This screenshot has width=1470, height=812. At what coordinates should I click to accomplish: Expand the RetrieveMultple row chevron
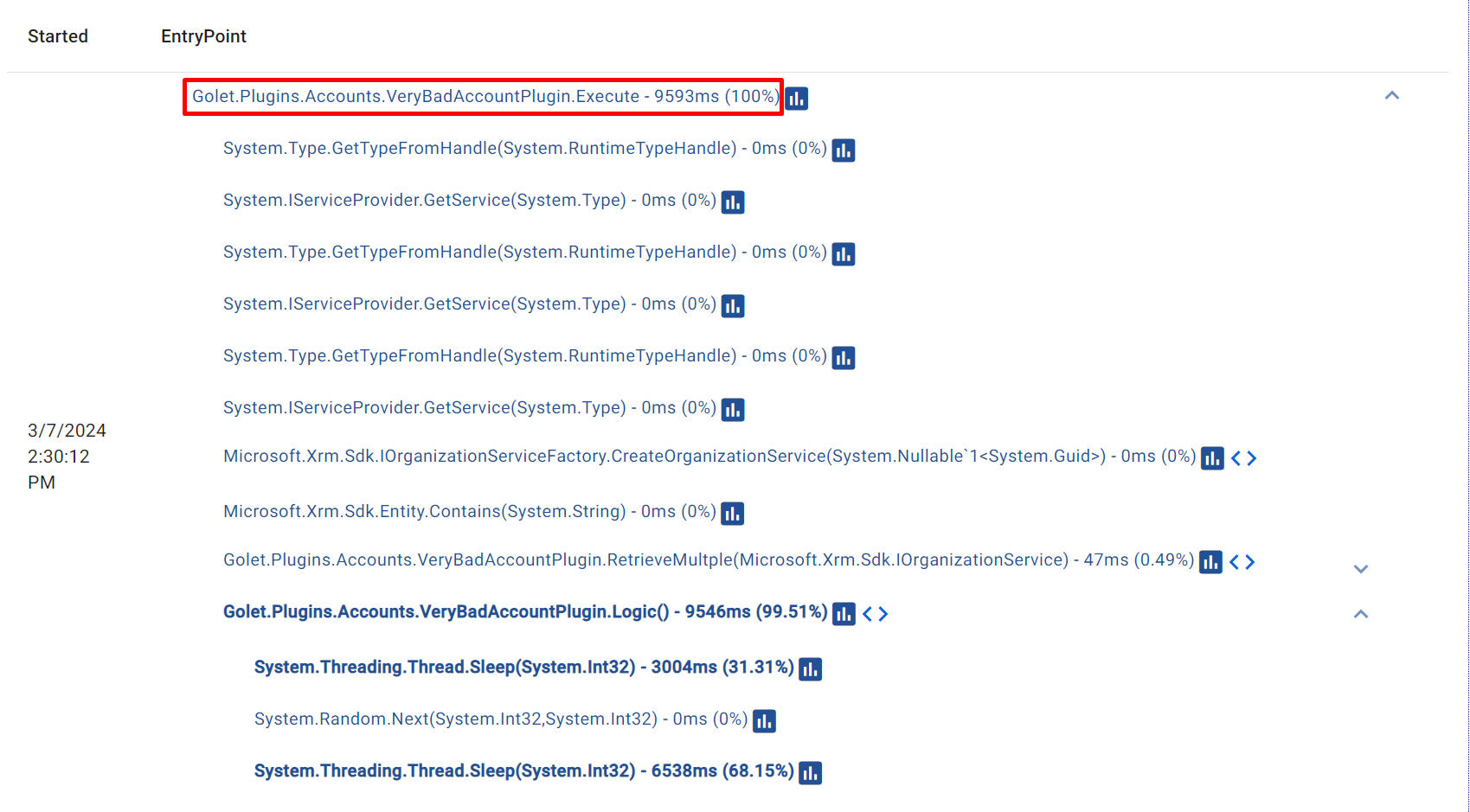coord(1361,569)
